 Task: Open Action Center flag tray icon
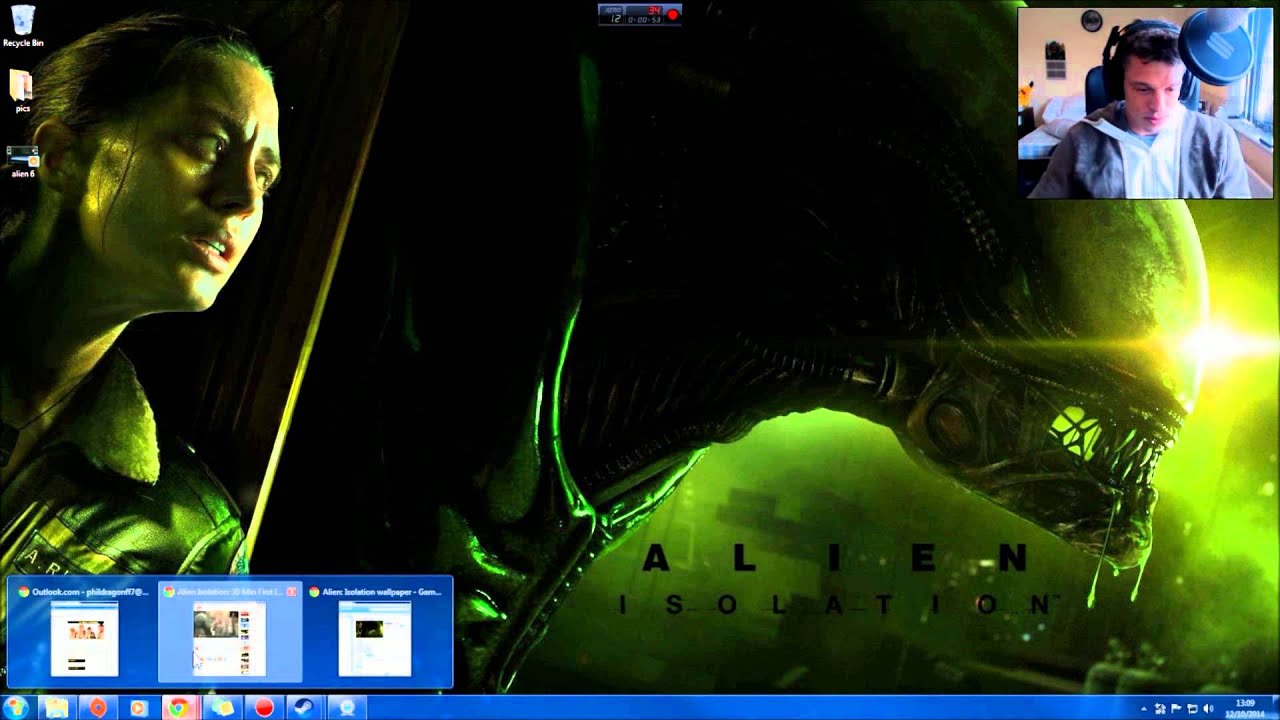(1177, 709)
